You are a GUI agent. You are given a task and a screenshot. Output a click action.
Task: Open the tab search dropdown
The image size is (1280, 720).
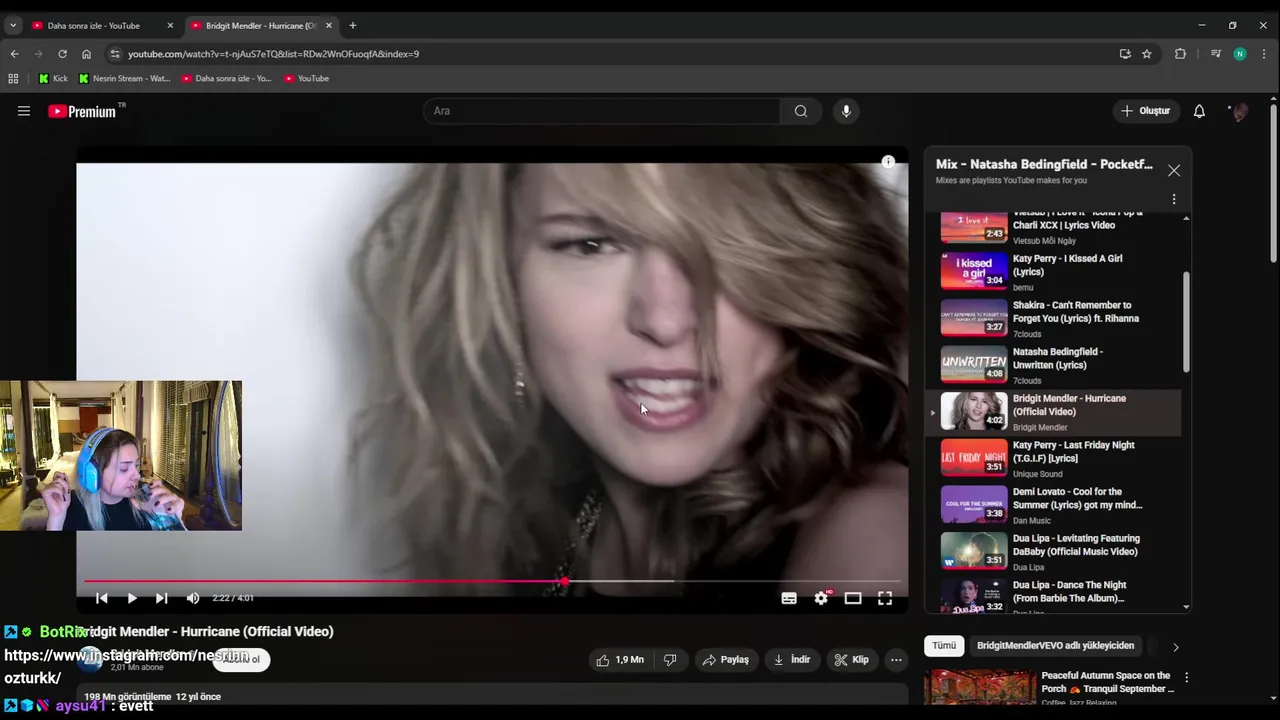[12, 25]
